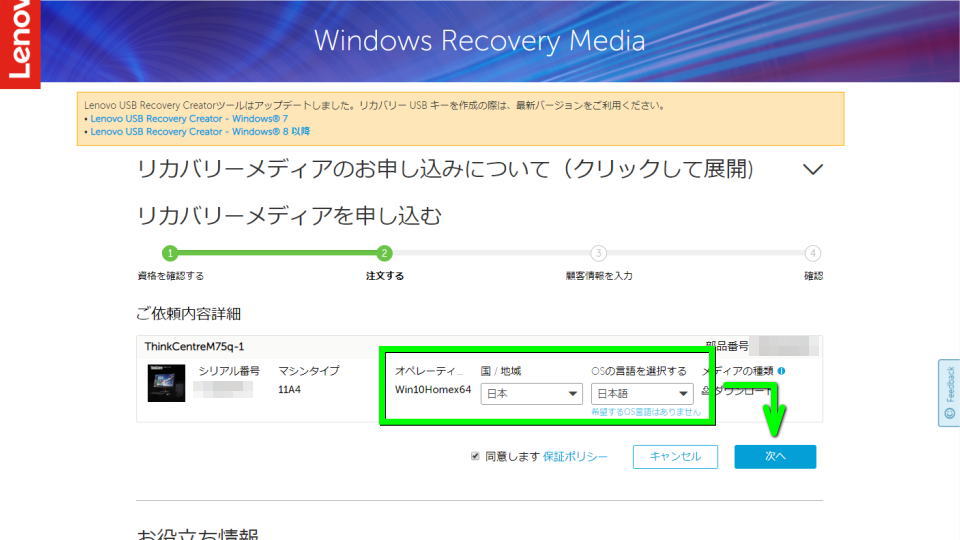The image size is (960, 540).
Task: Click the キャンセル button
Action: click(675, 457)
